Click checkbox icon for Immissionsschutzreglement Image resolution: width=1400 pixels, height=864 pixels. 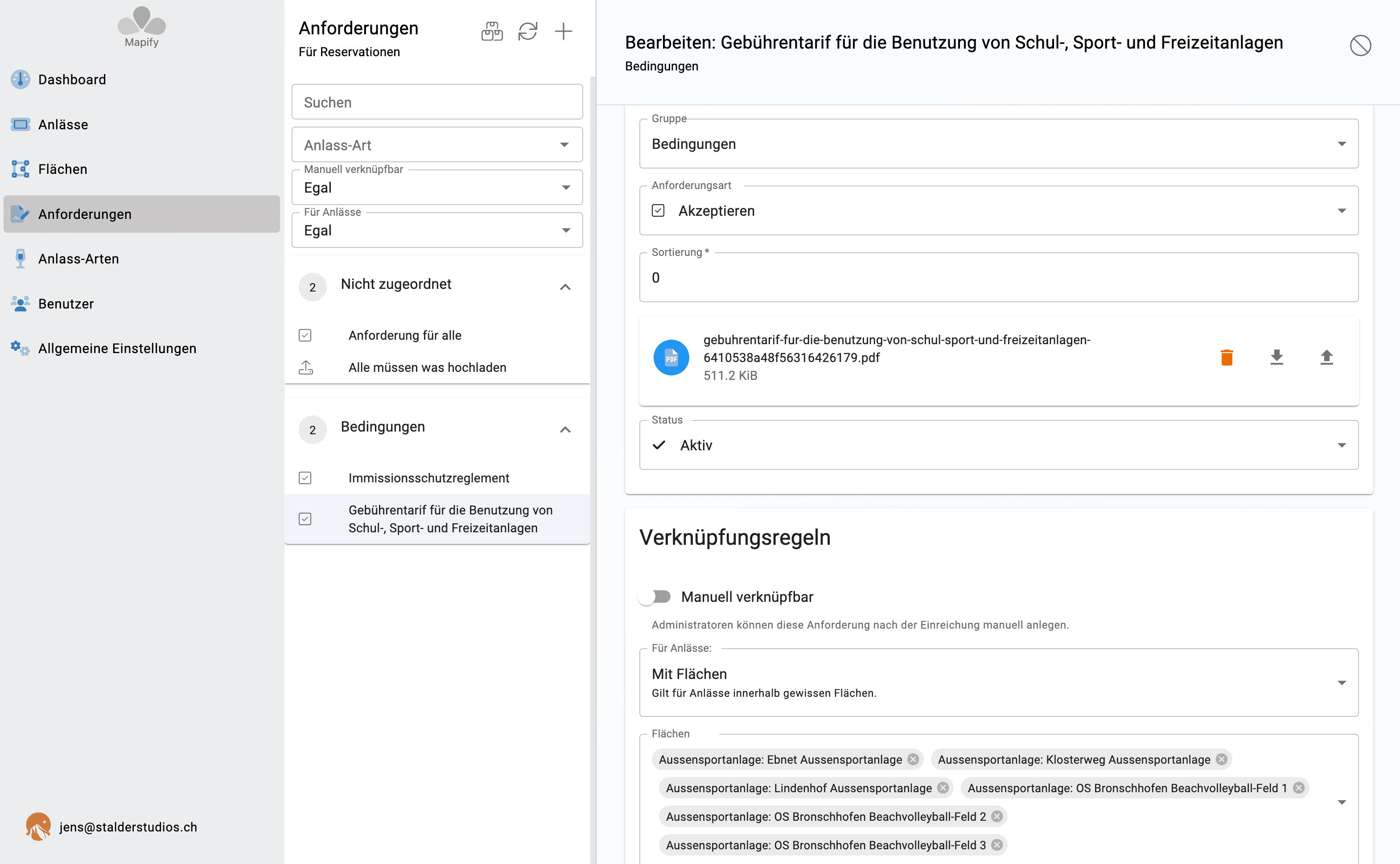tap(305, 478)
